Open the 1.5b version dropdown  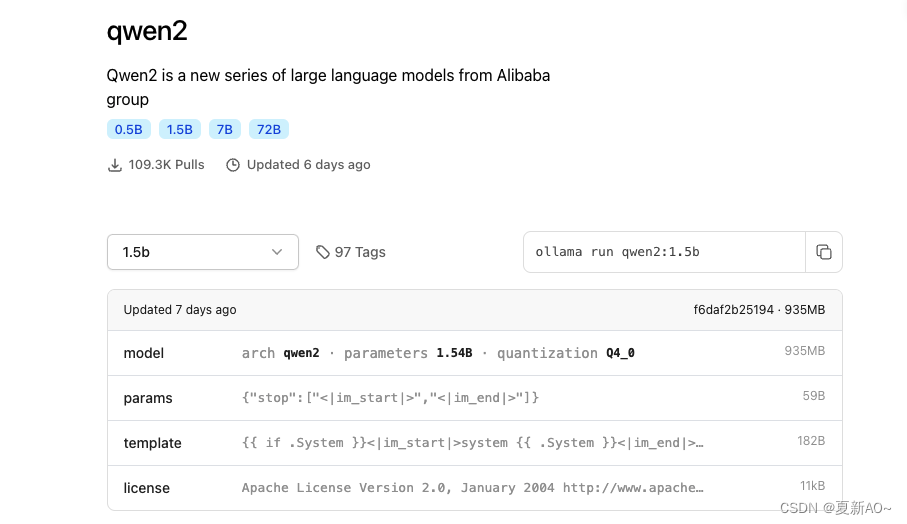coord(203,252)
